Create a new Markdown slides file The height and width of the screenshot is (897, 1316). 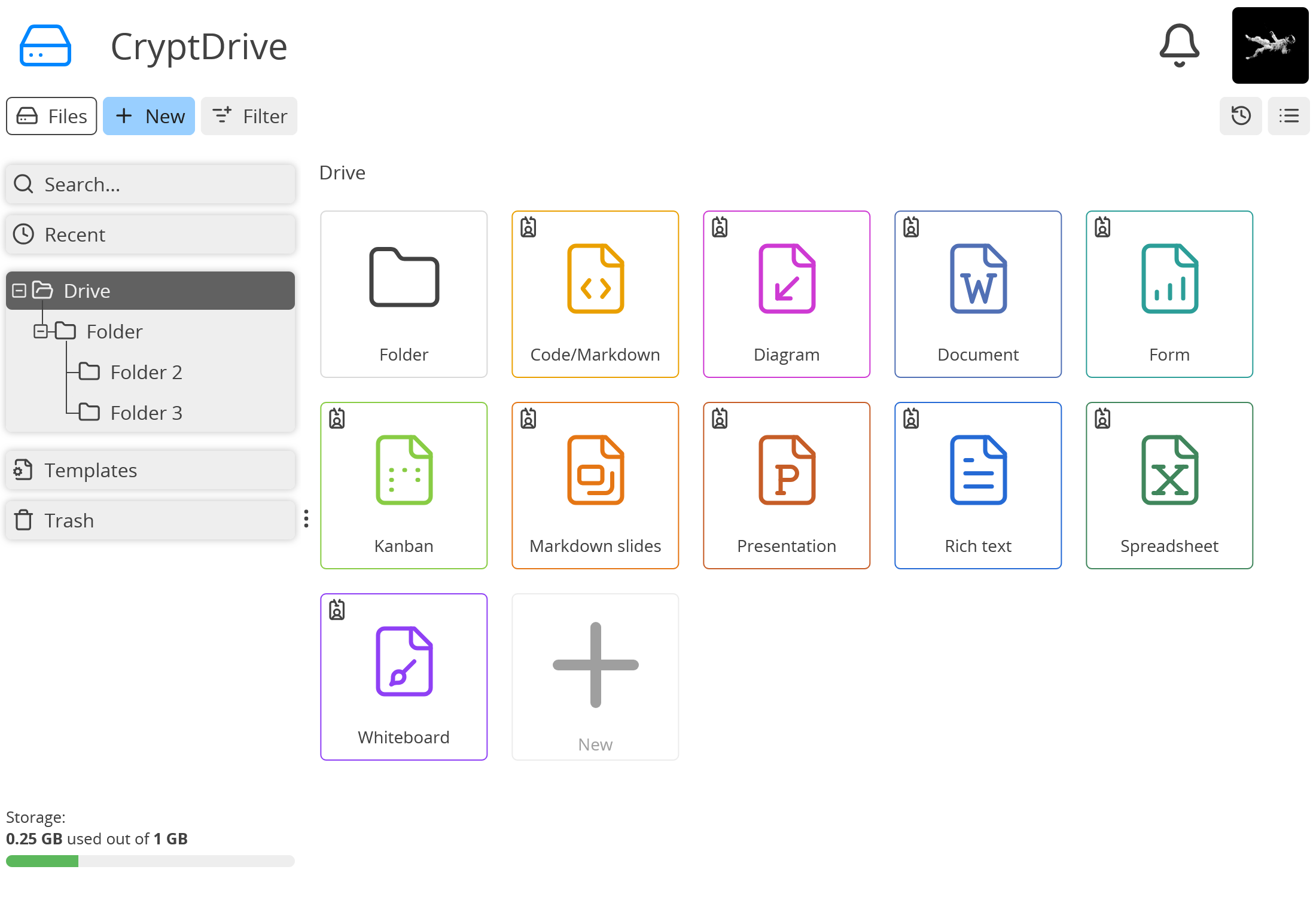click(x=595, y=486)
